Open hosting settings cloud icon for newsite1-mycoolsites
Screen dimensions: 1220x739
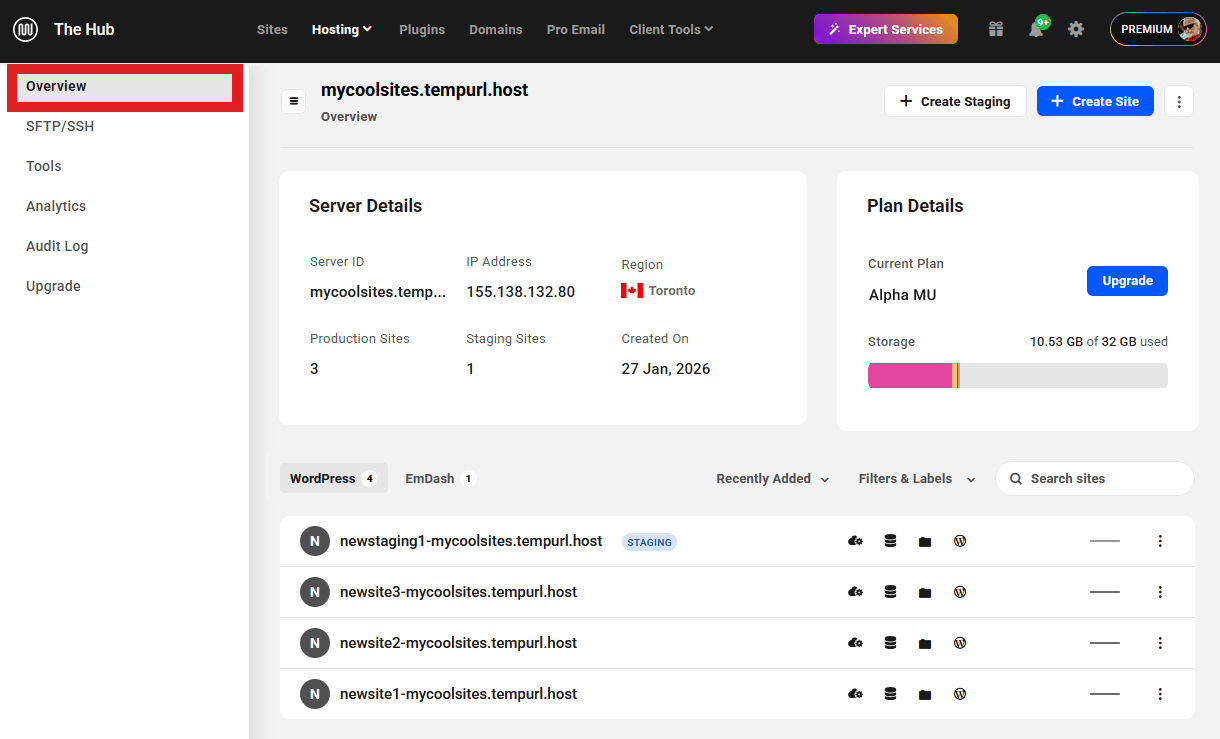(855, 694)
